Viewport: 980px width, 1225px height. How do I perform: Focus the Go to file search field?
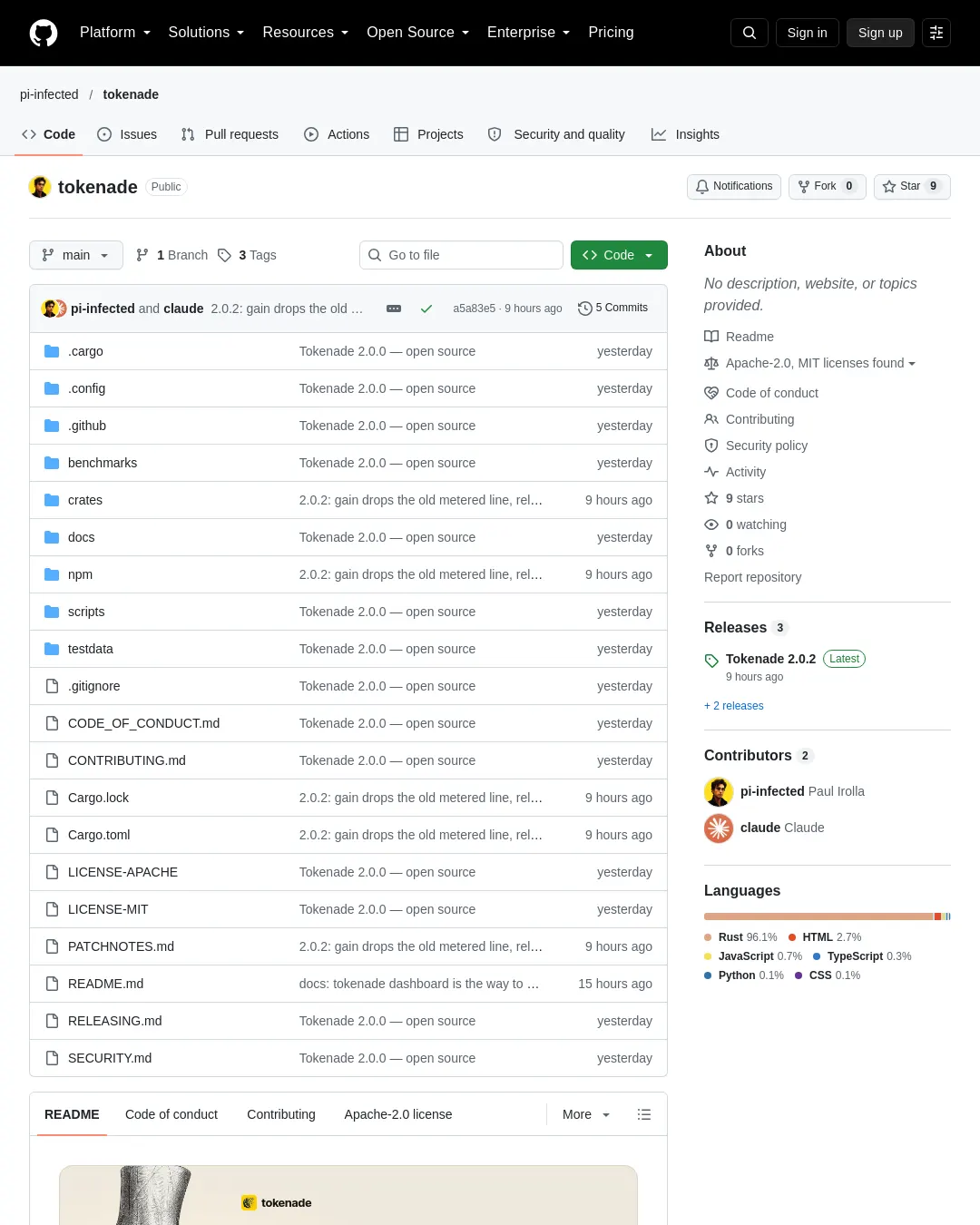click(x=461, y=255)
